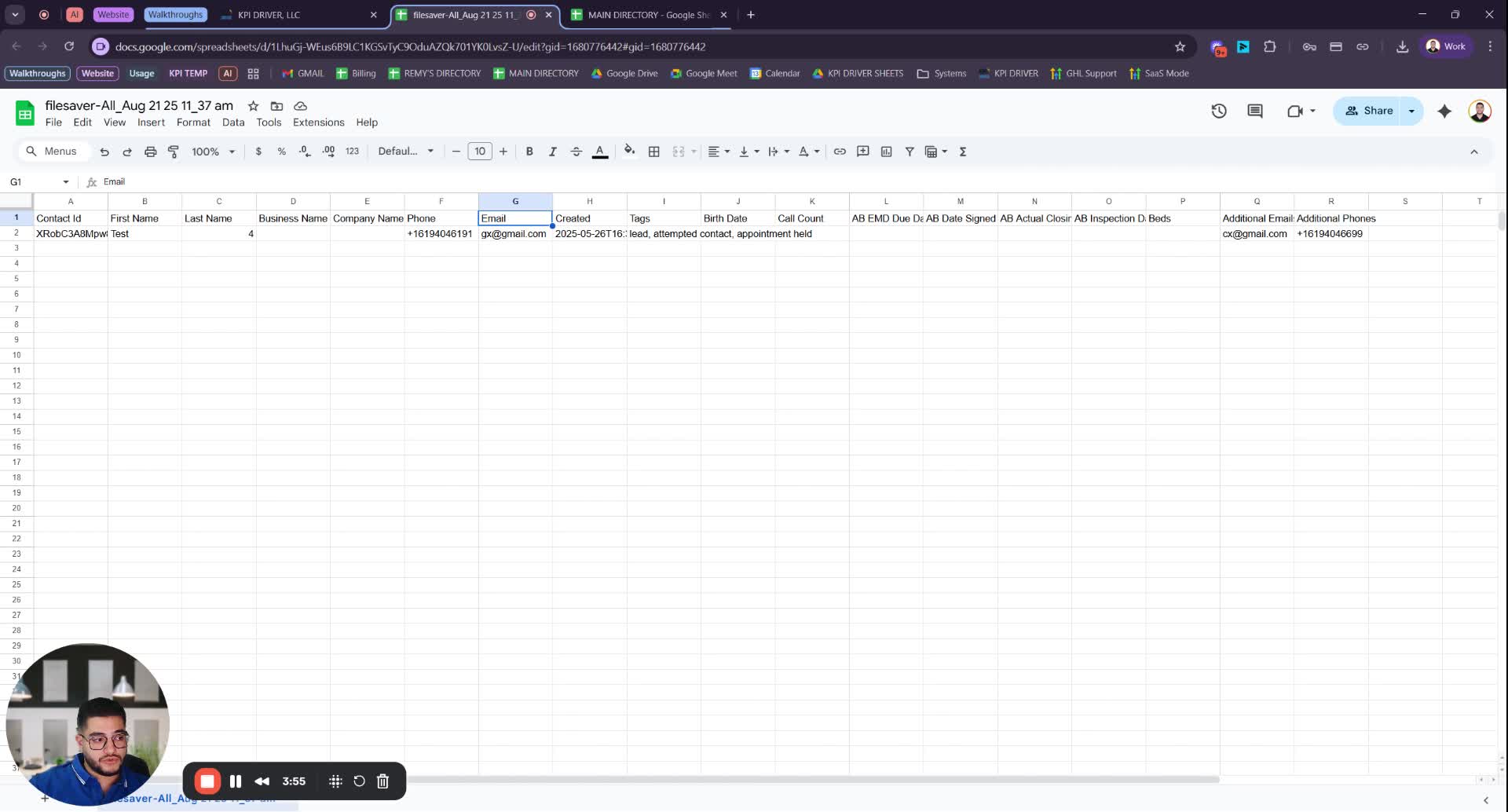
Task: Open Google Drive bookmark
Action: 625,73
